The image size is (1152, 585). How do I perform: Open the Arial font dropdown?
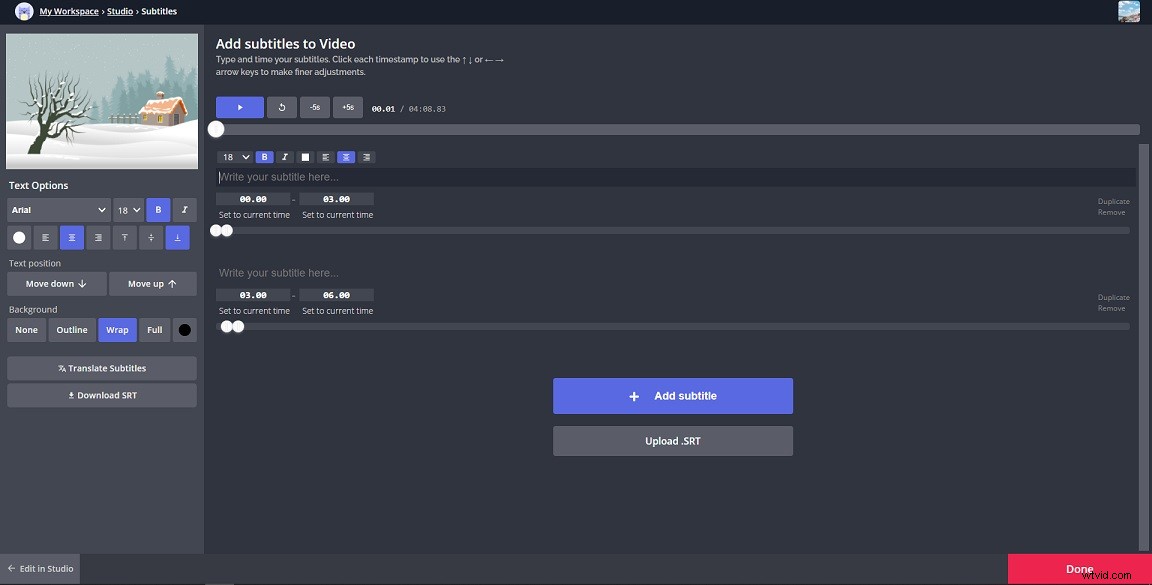point(57,209)
